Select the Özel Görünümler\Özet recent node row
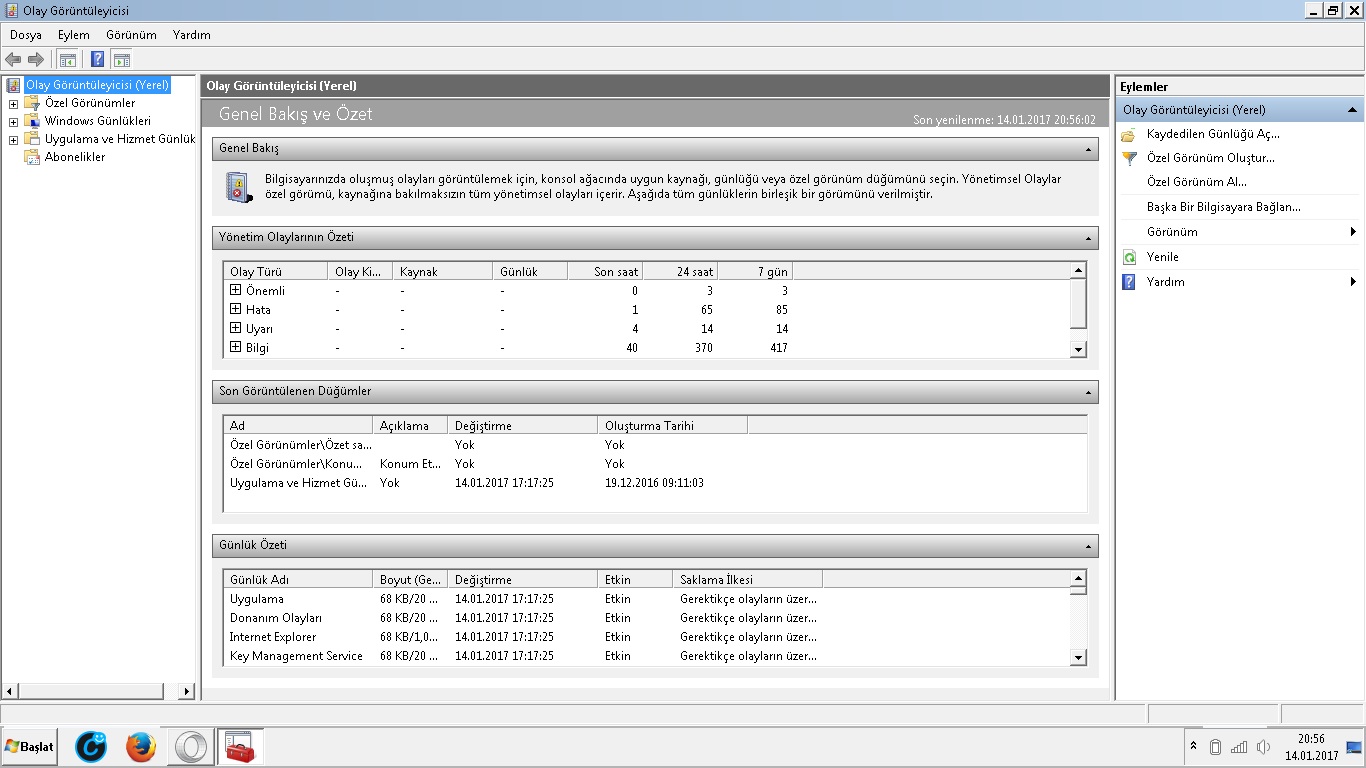The width and height of the screenshot is (1366, 768). [654, 444]
